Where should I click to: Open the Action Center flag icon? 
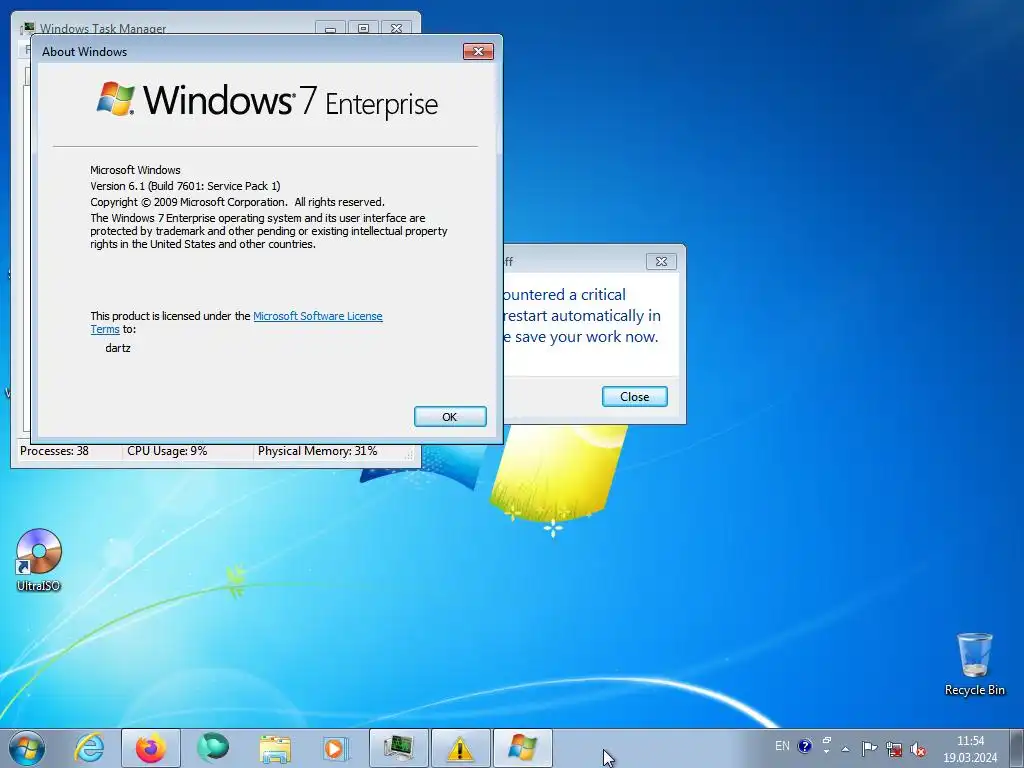coord(869,748)
